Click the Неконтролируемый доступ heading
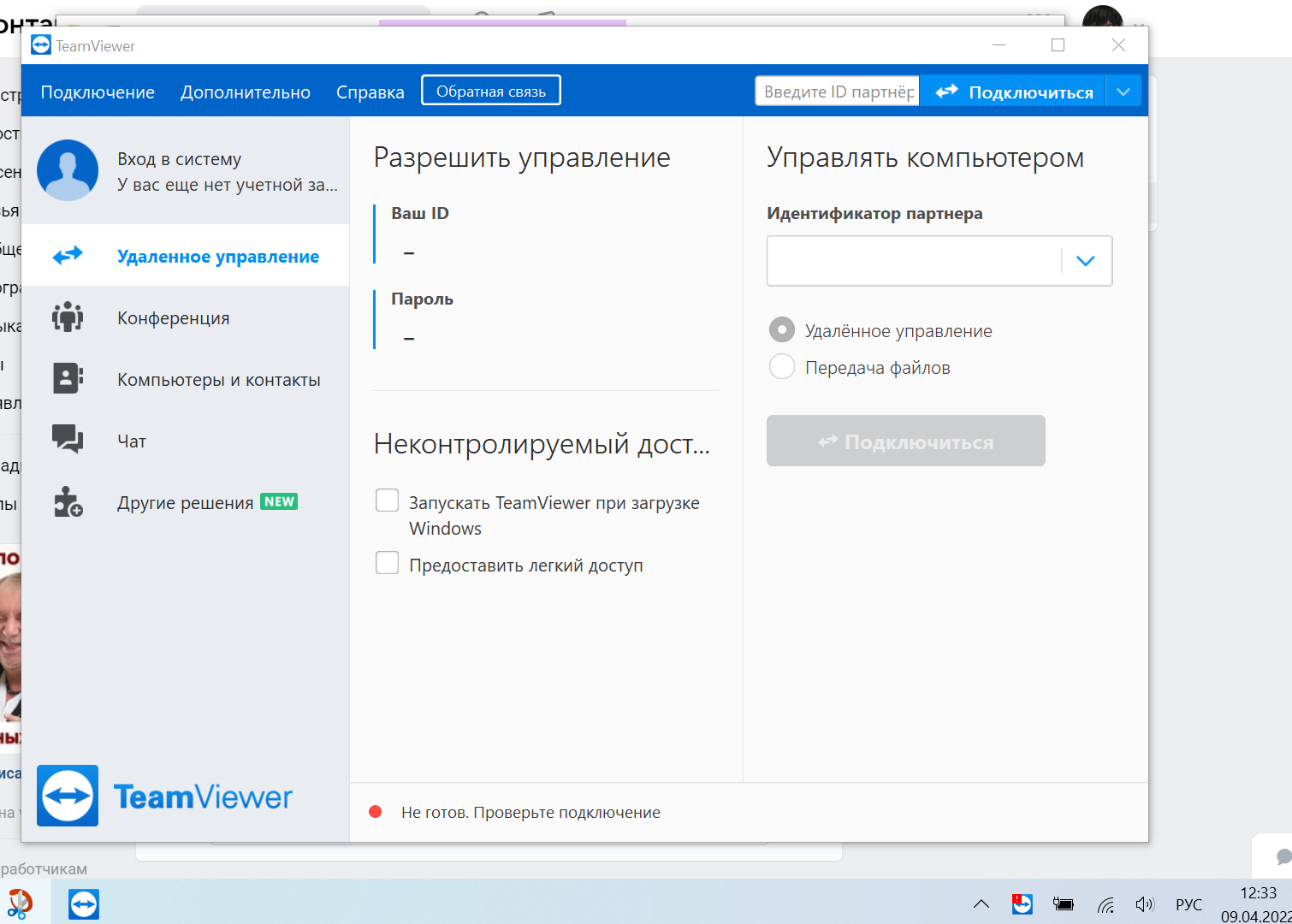Viewport: 1292px width, 924px height. [542, 444]
